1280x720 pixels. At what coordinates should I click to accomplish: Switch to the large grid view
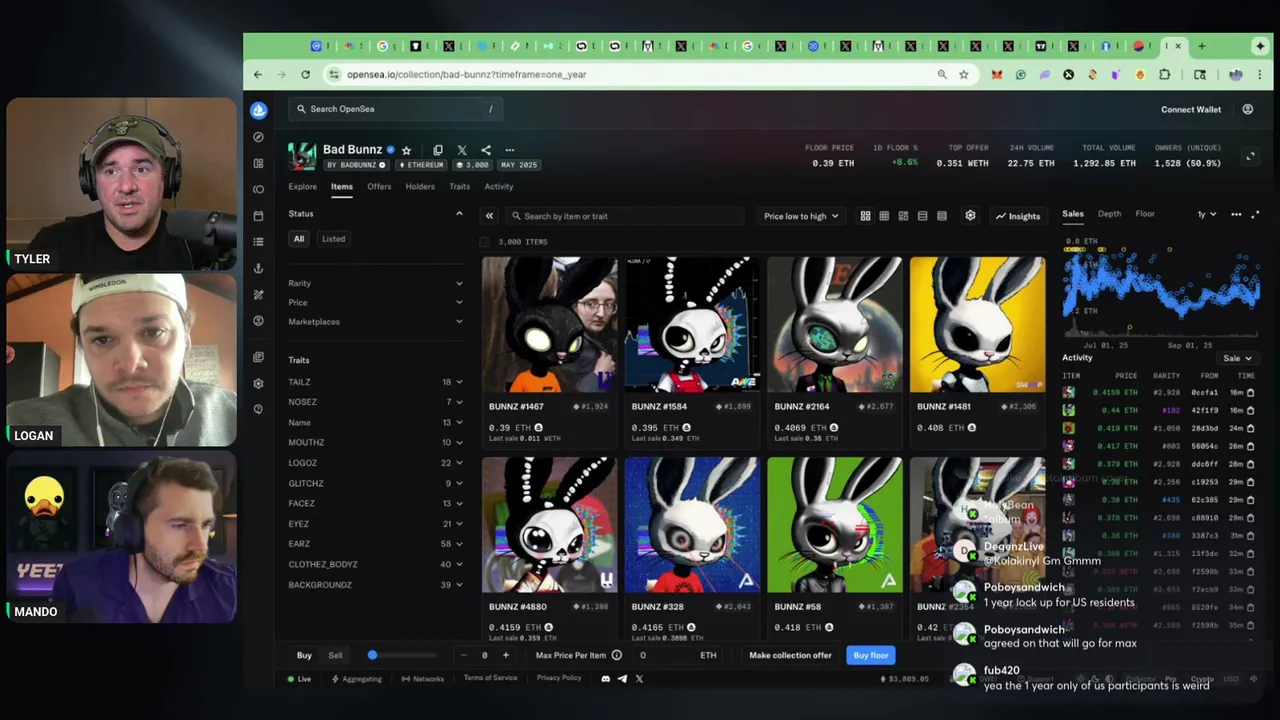pyautogui.click(x=865, y=216)
